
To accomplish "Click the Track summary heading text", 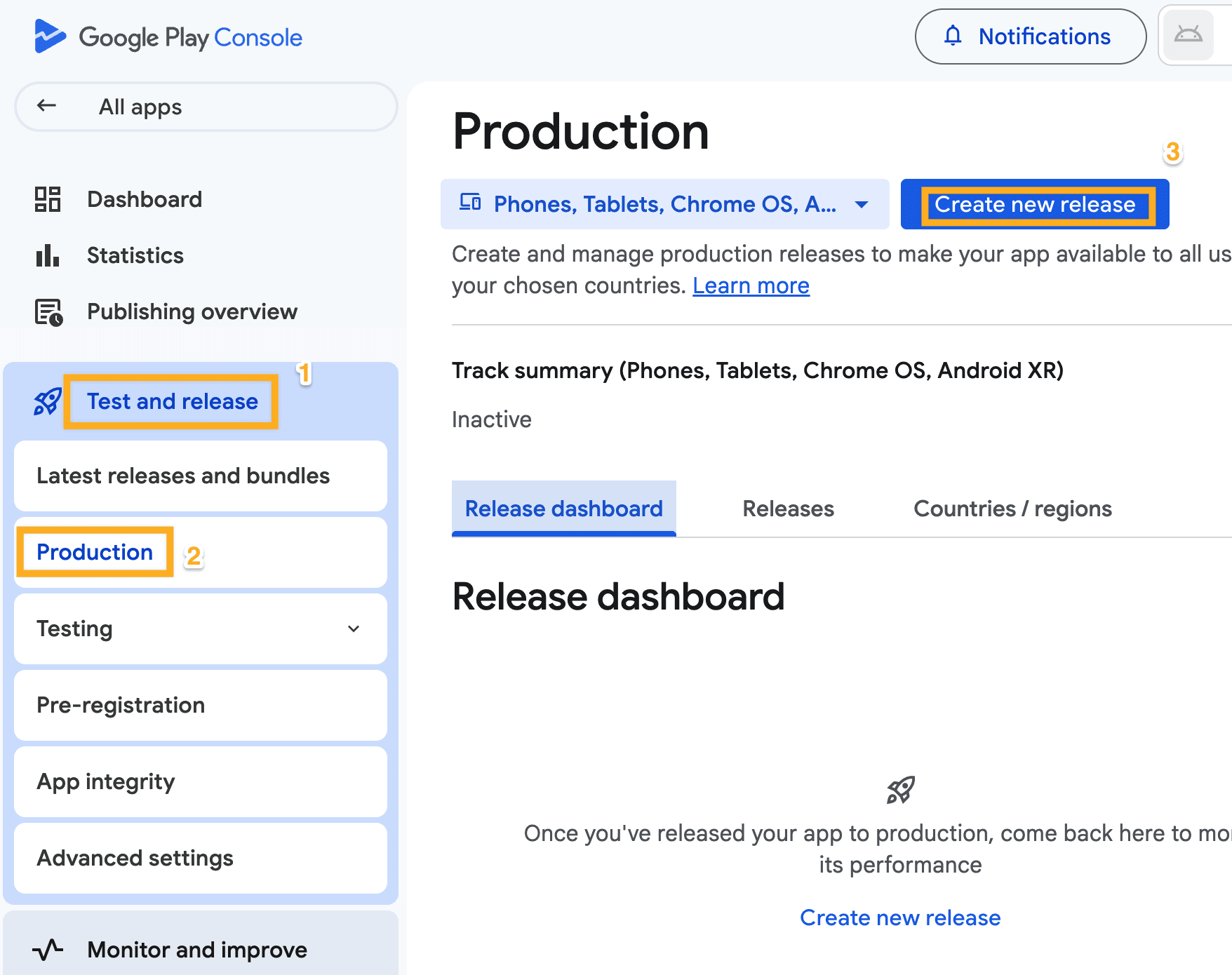I will [x=758, y=370].
